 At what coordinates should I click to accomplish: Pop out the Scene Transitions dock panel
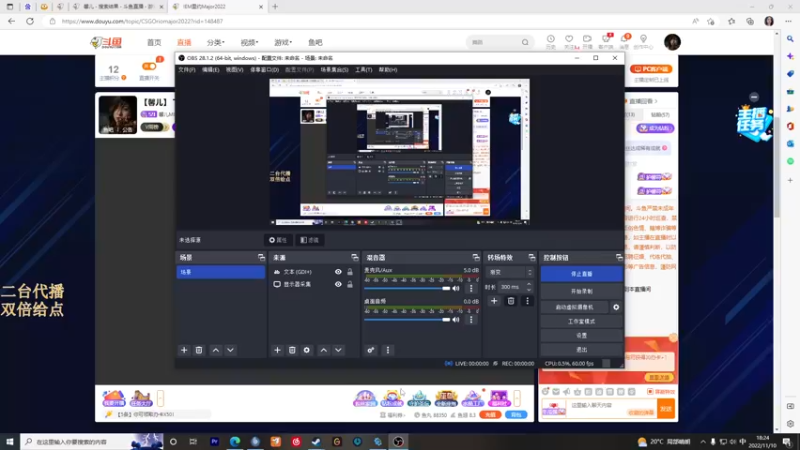click(532, 258)
